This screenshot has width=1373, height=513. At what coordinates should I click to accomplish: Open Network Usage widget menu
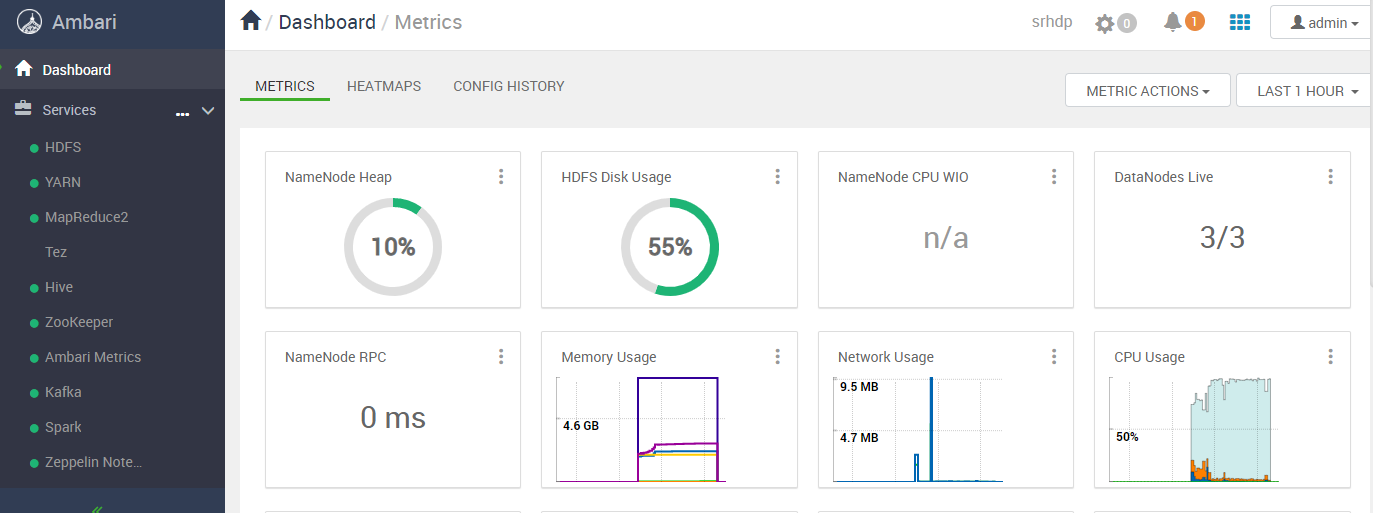(1054, 357)
